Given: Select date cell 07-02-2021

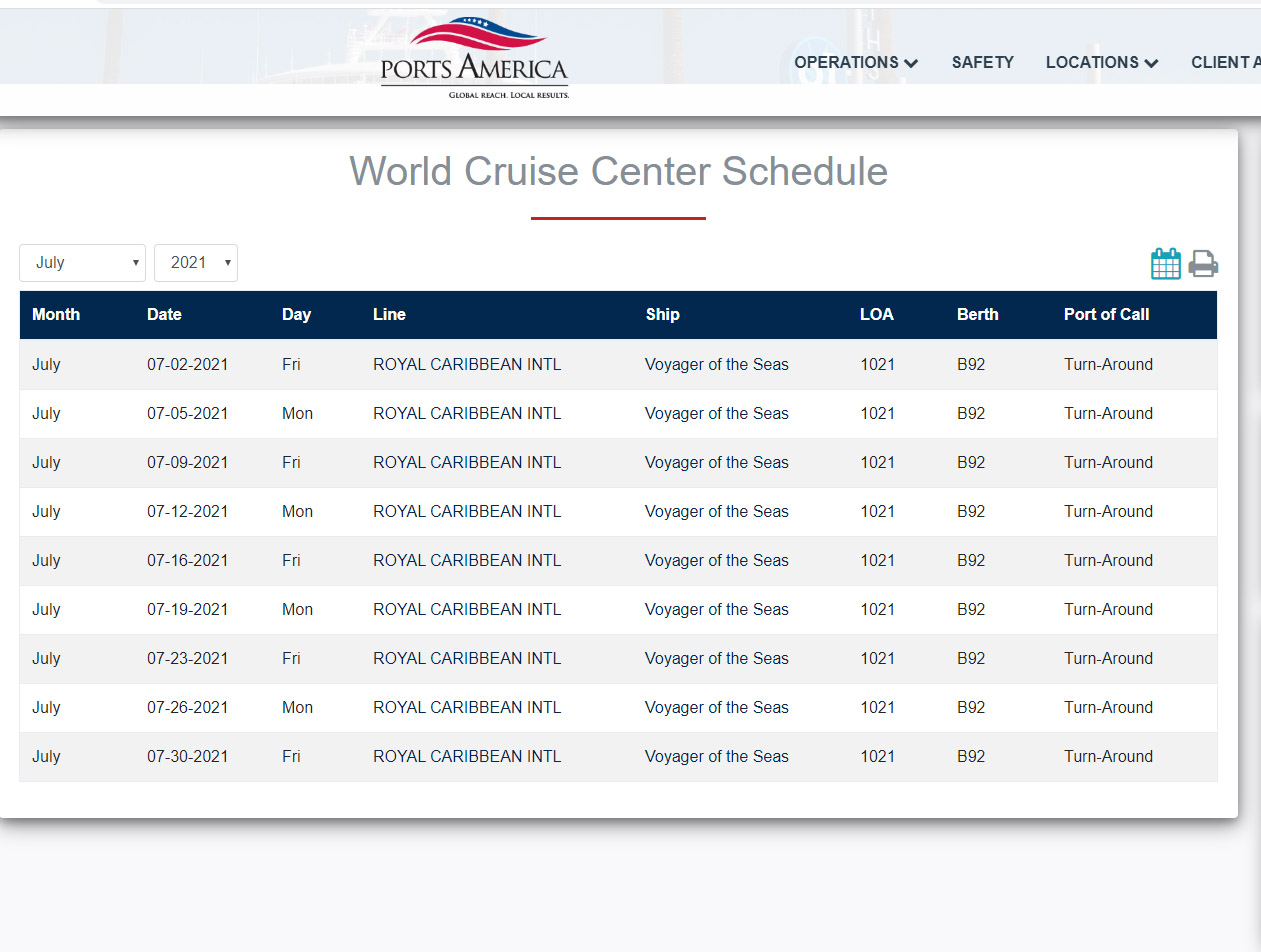Looking at the screenshot, I should coord(187,364).
